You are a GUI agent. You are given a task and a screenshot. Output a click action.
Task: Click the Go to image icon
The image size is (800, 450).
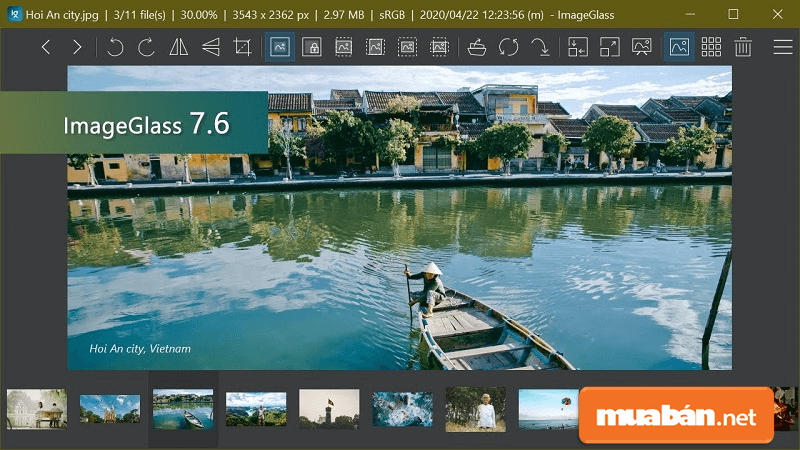540,47
